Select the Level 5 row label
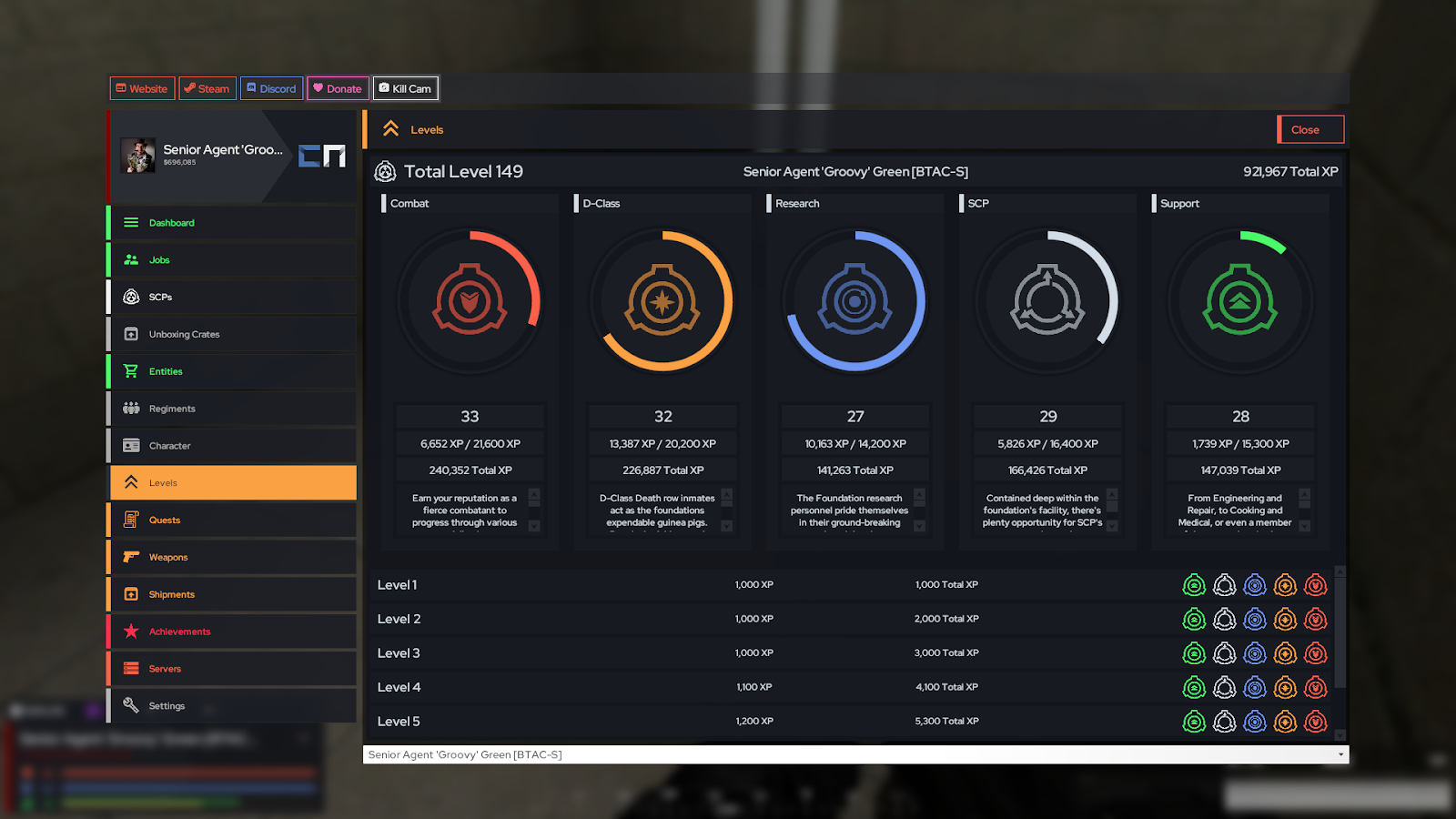 399,722
